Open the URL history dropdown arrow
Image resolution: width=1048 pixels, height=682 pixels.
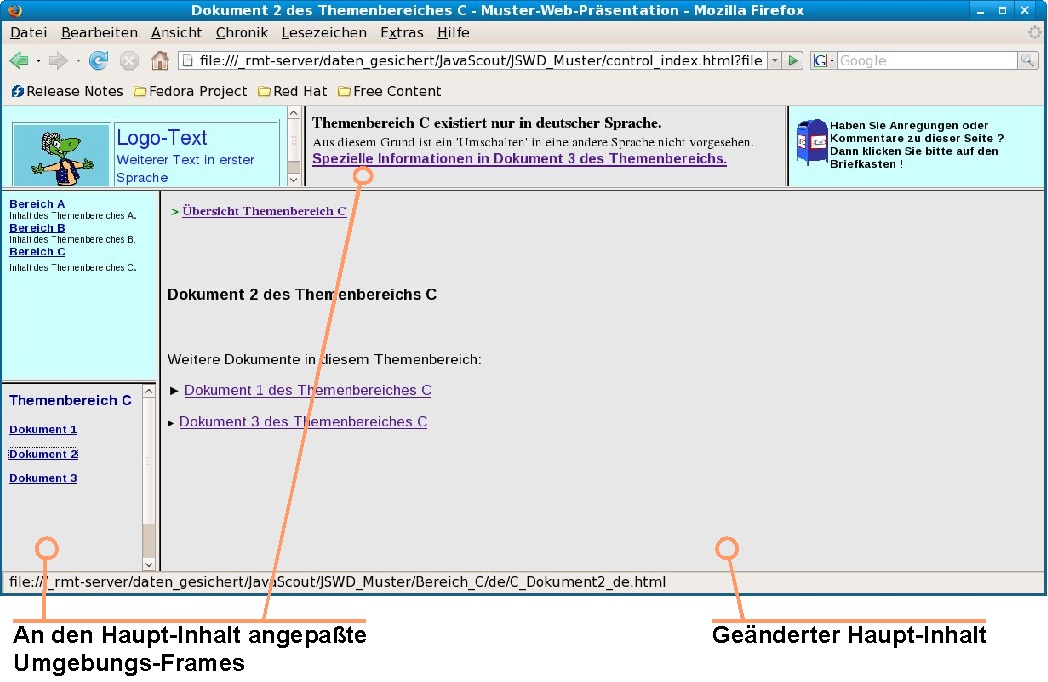click(774, 61)
